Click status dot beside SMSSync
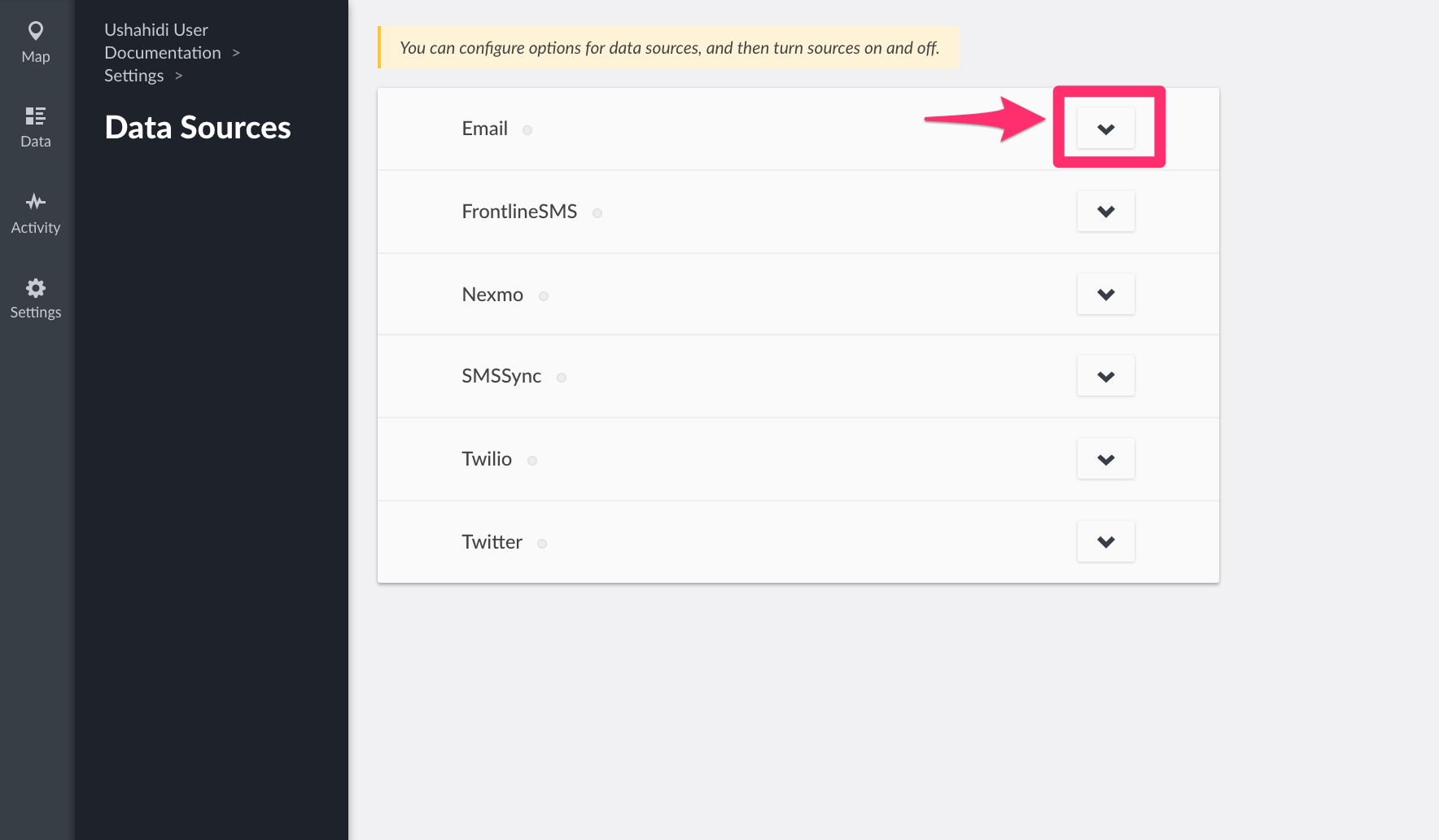Image resolution: width=1439 pixels, height=840 pixels. (562, 378)
